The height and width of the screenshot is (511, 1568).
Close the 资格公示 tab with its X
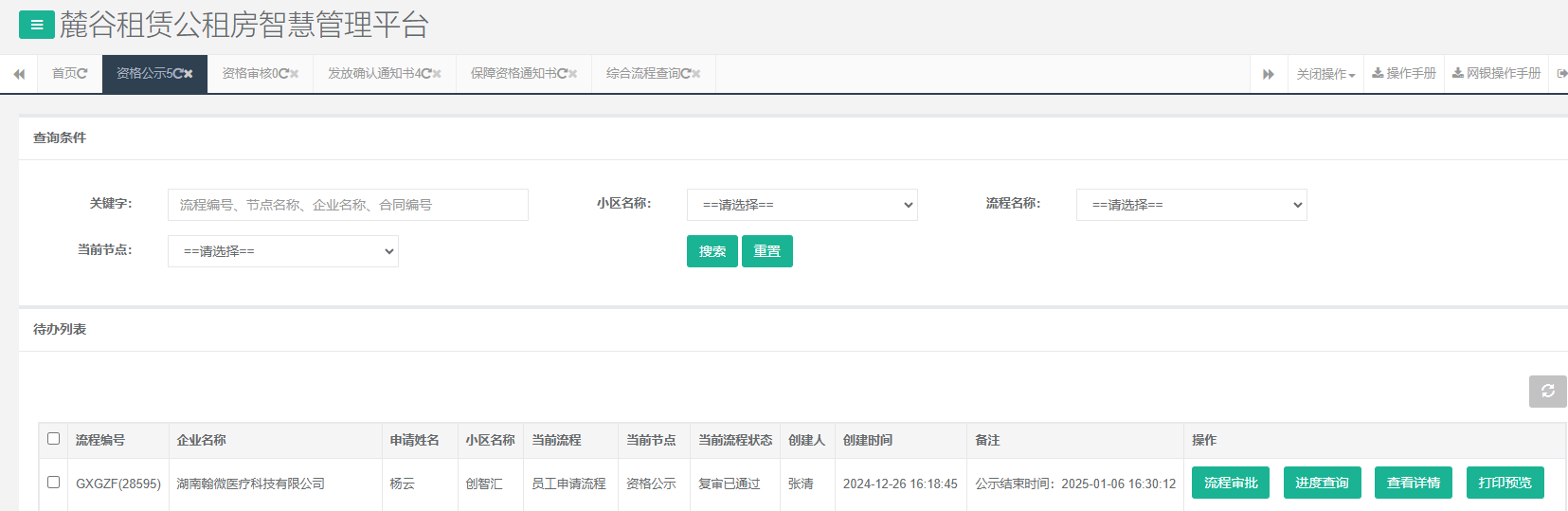coord(189,74)
